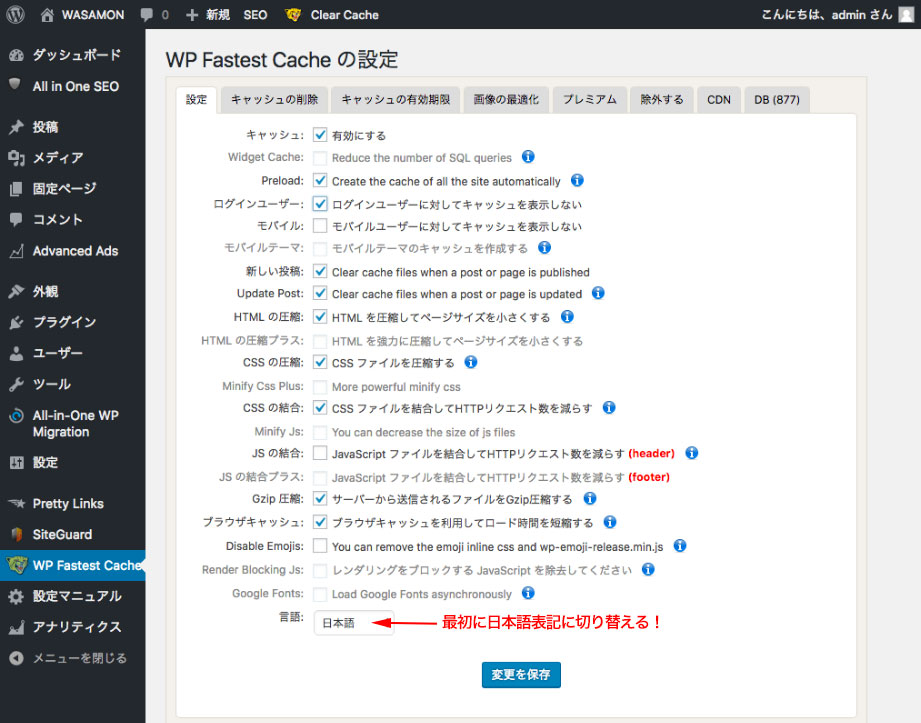This screenshot has height=723, width=921.
Task: Click the WordPress logo icon in admin bar
Action: [15, 15]
